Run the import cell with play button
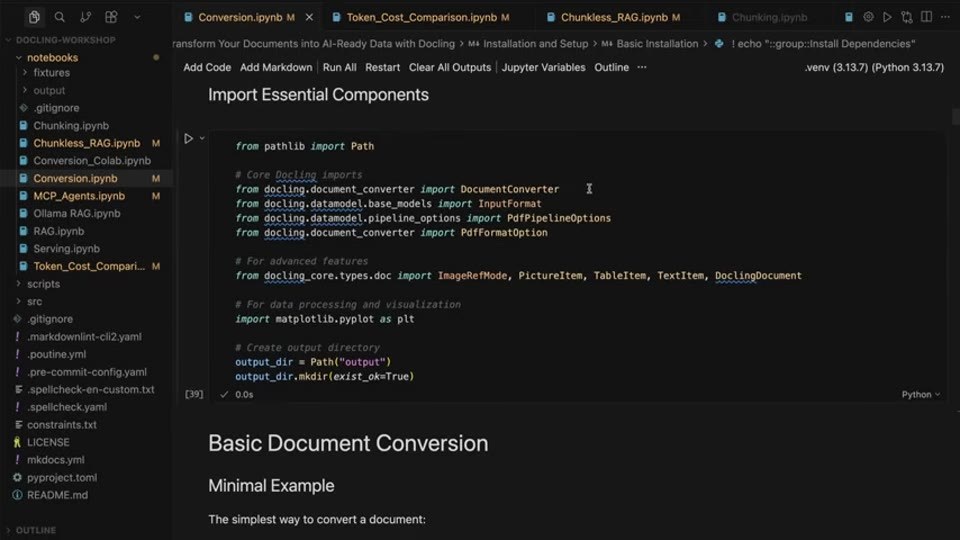Screen dimensions: 960x540 pyautogui.click(x=189, y=138)
